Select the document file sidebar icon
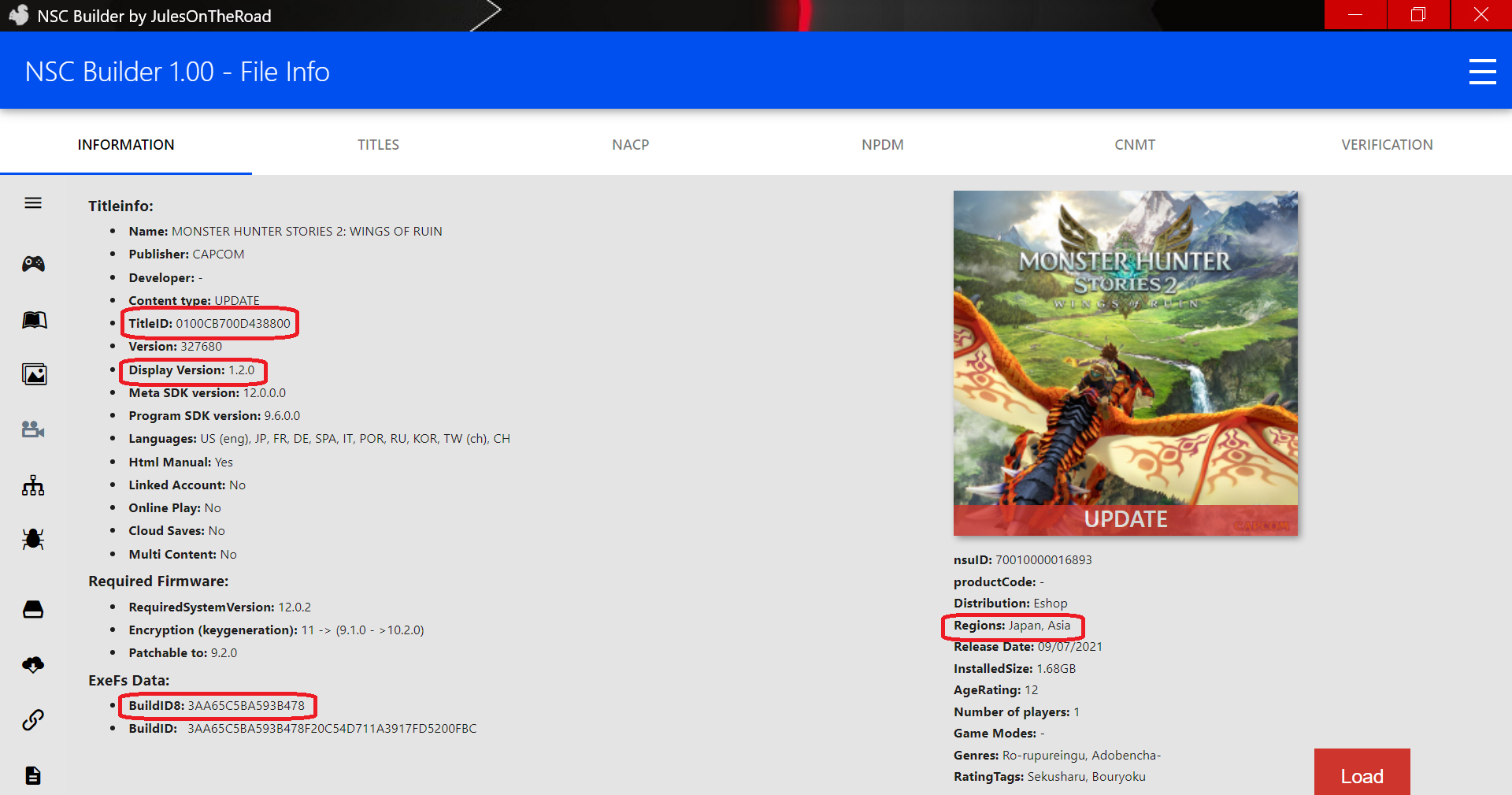This screenshot has width=1512, height=795. tap(33, 775)
